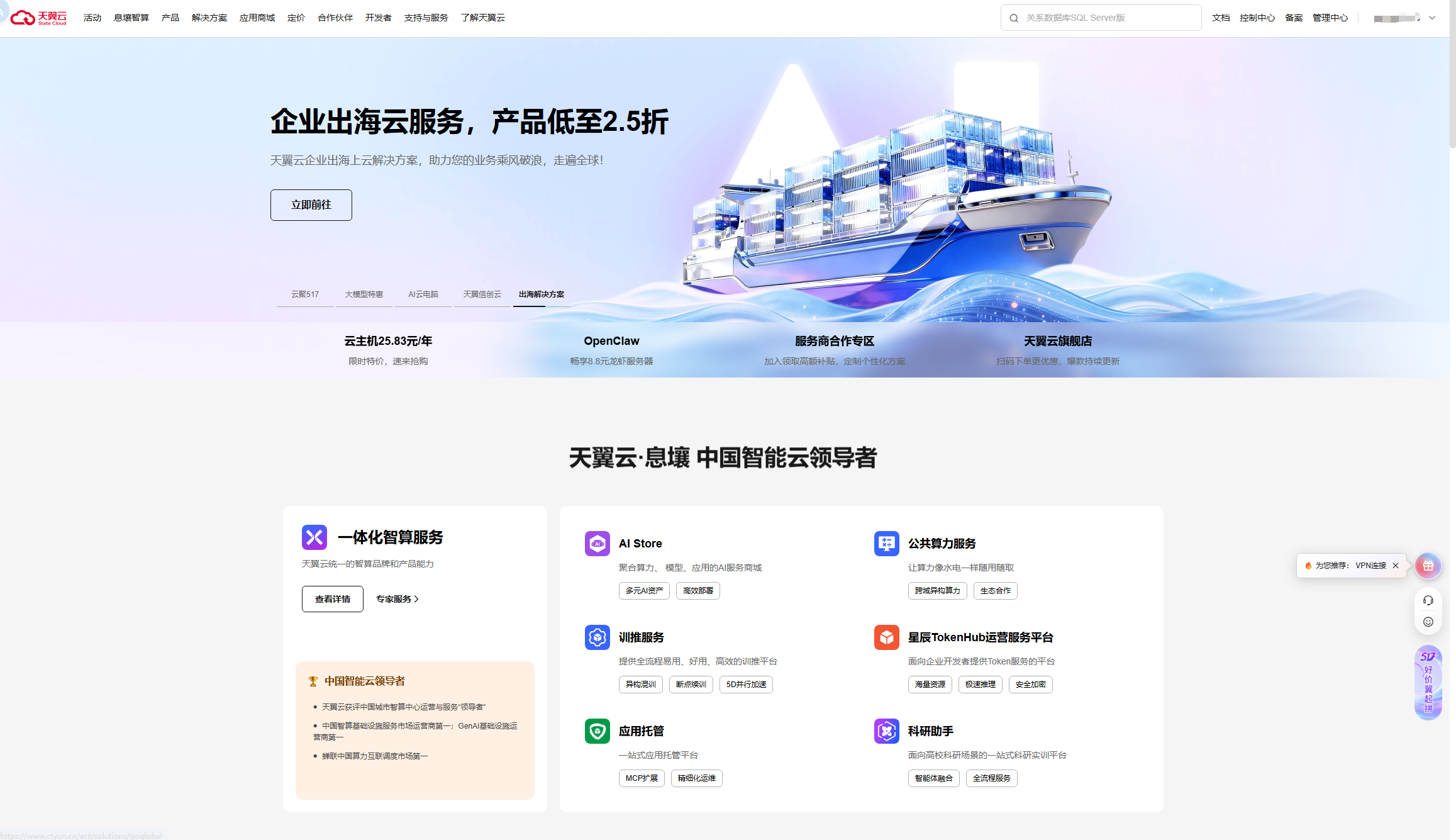
Task: Select the 出海解决方案 banner tab
Action: (x=542, y=294)
